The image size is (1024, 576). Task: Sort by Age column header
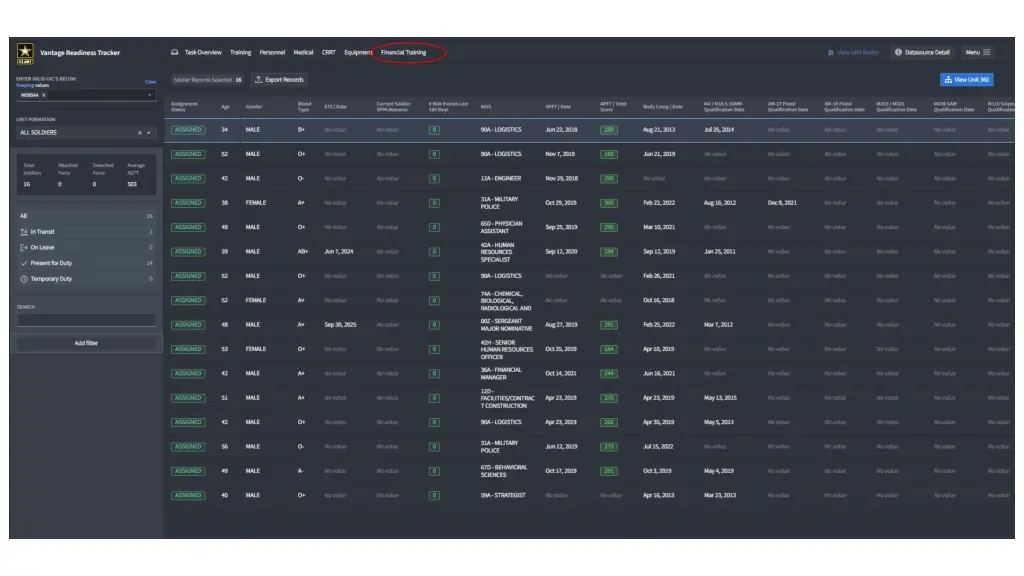(x=225, y=106)
